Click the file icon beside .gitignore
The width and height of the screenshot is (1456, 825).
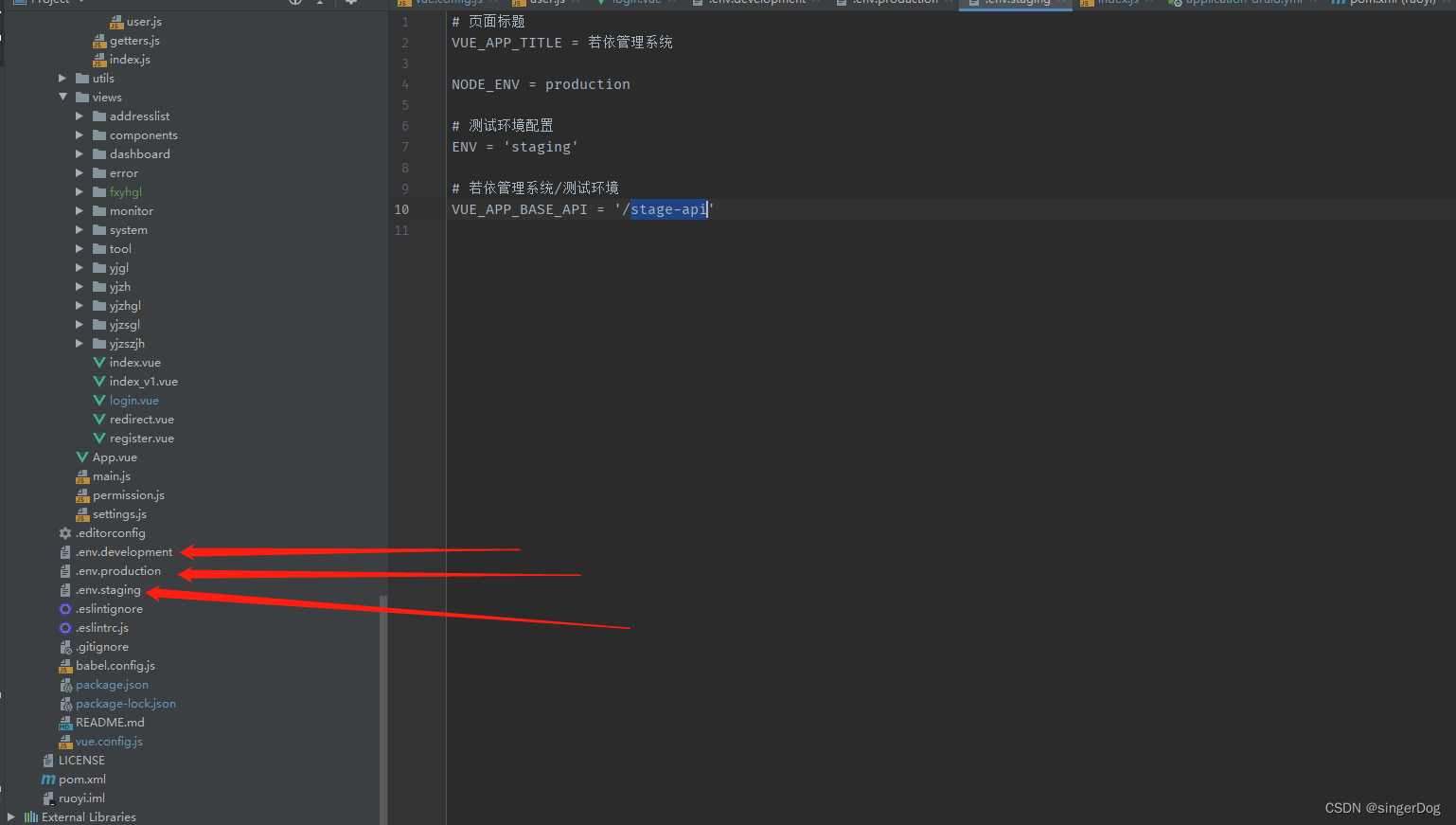pyautogui.click(x=65, y=647)
